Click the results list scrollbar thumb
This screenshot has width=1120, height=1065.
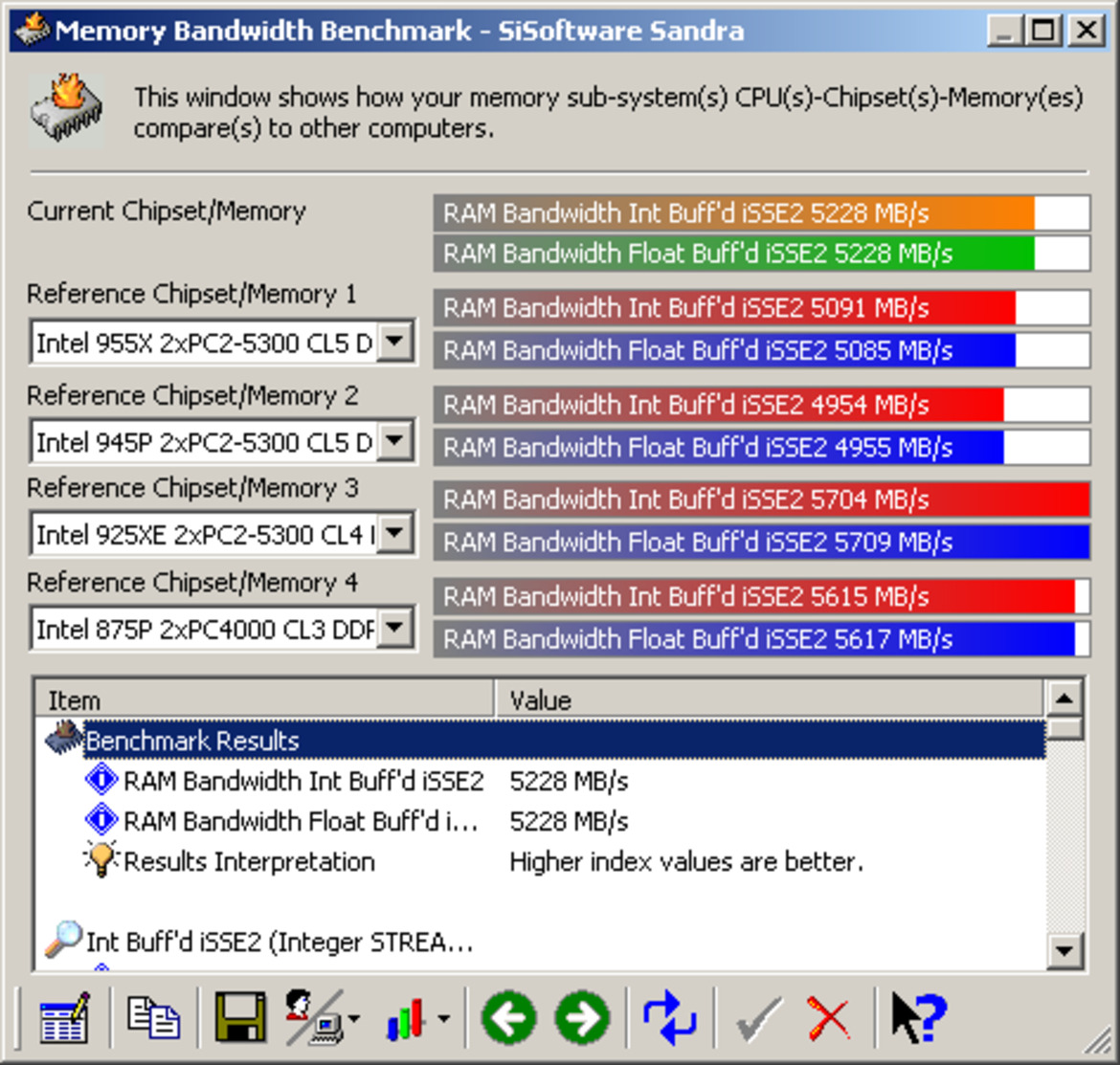point(1064,729)
